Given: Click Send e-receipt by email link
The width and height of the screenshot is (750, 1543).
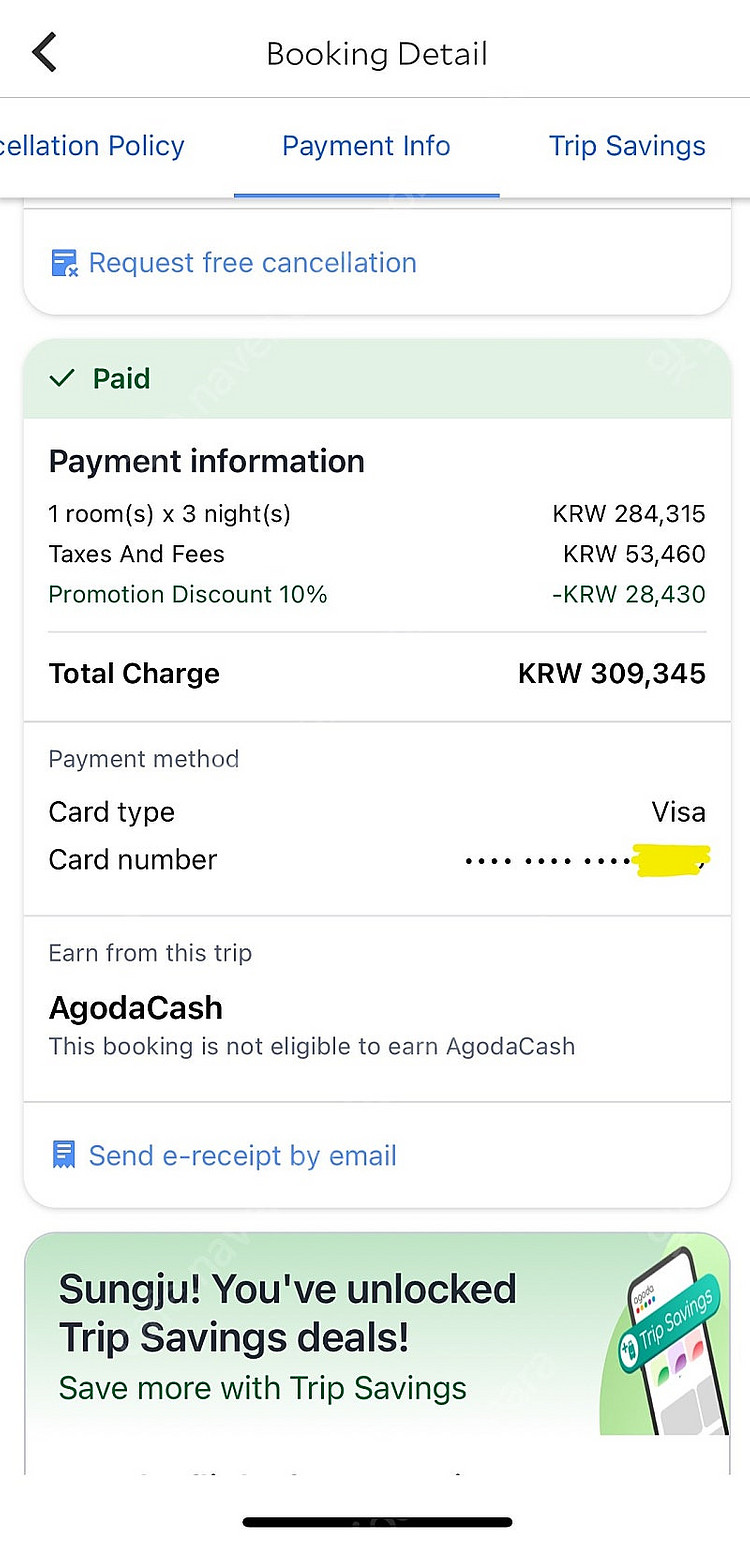Looking at the screenshot, I should 242,1156.
